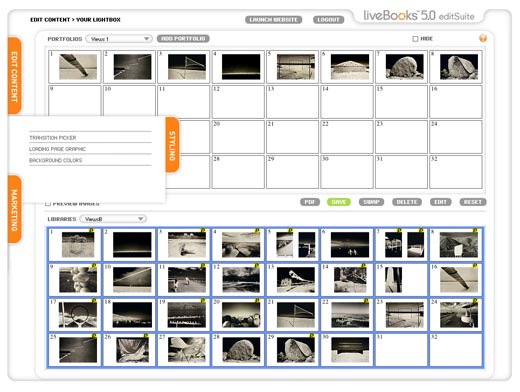
Task: Click the yellow badge on library image 11
Action: click(x=203, y=266)
